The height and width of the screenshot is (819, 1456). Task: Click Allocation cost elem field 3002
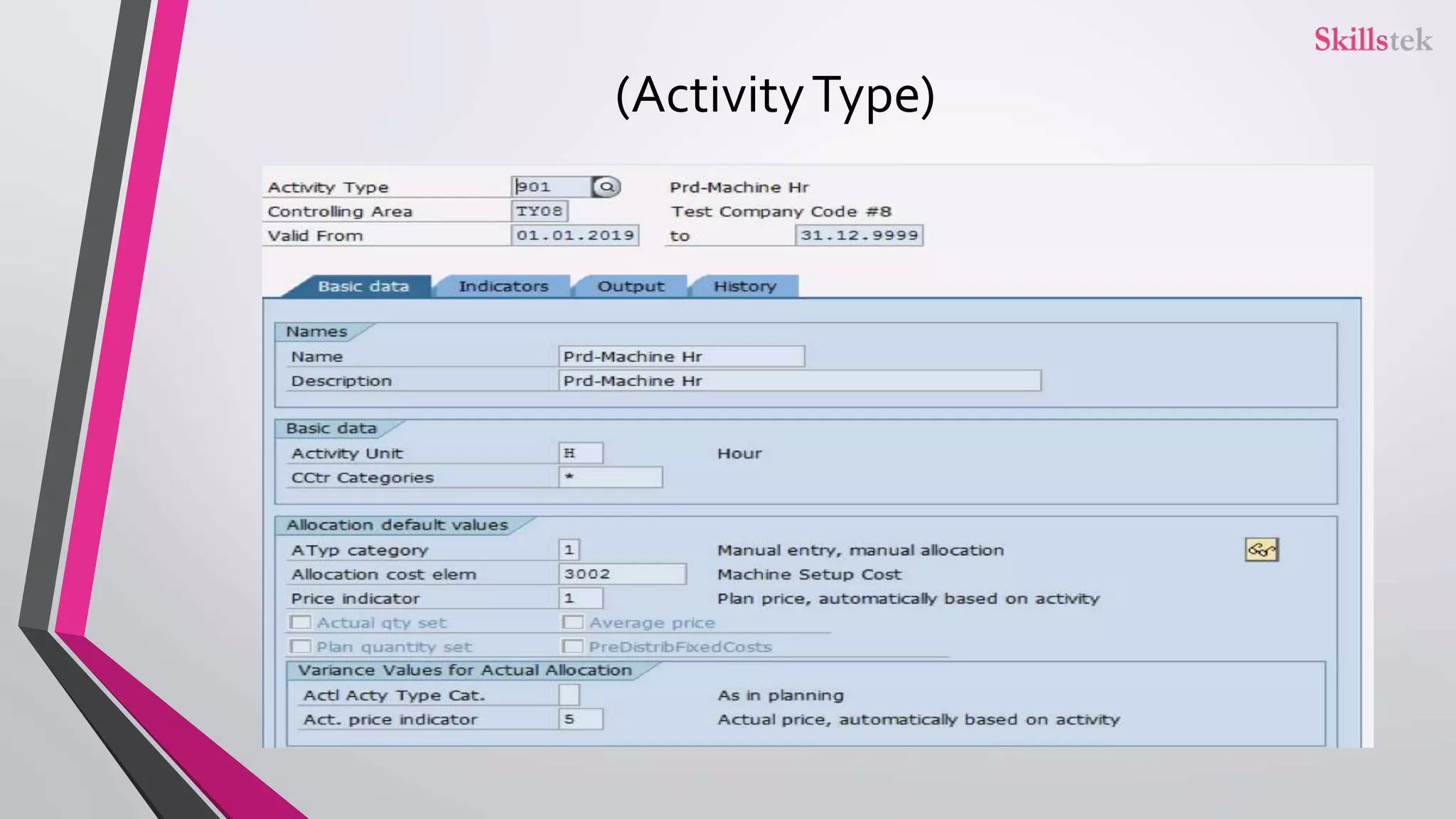point(623,574)
